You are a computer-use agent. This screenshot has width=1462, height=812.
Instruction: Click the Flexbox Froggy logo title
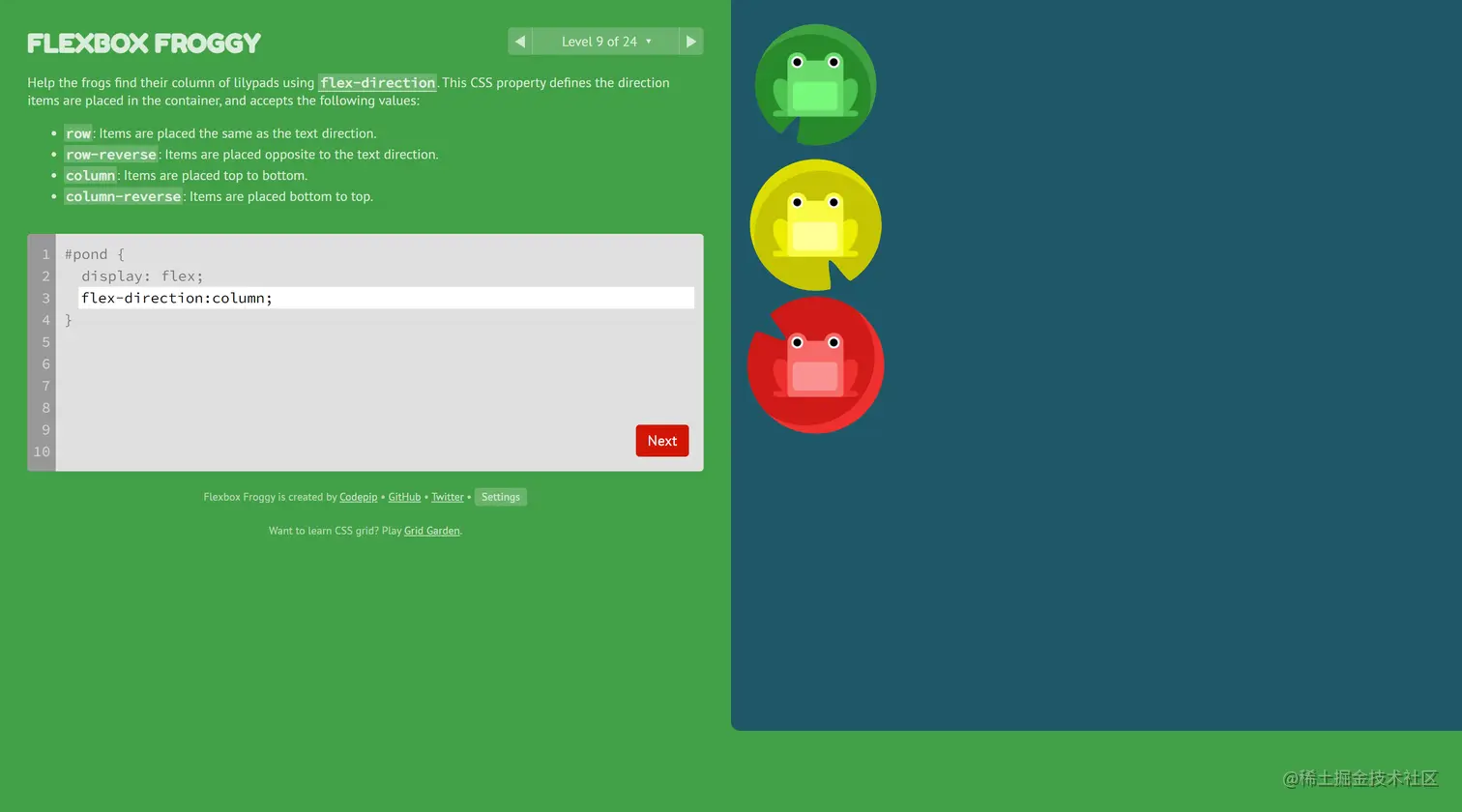pos(144,43)
